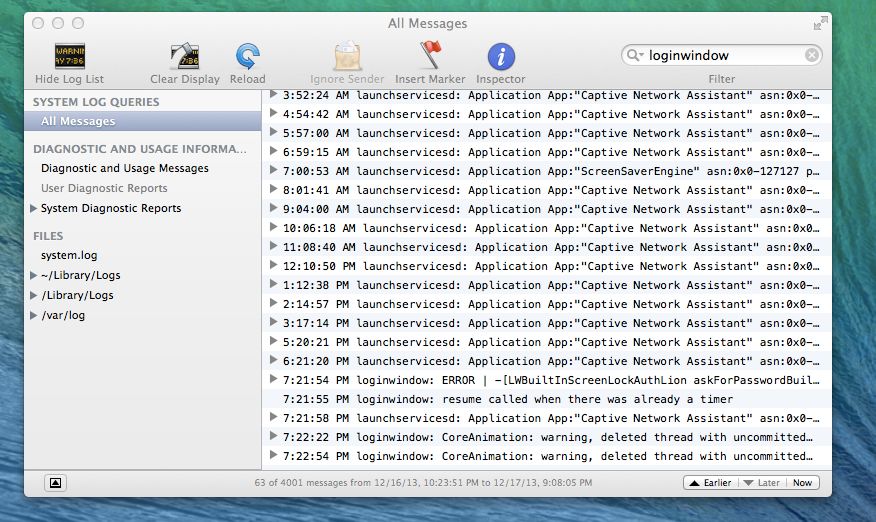
Task: Toggle full screen with the window's arrows icon
Action: coord(820,23)
